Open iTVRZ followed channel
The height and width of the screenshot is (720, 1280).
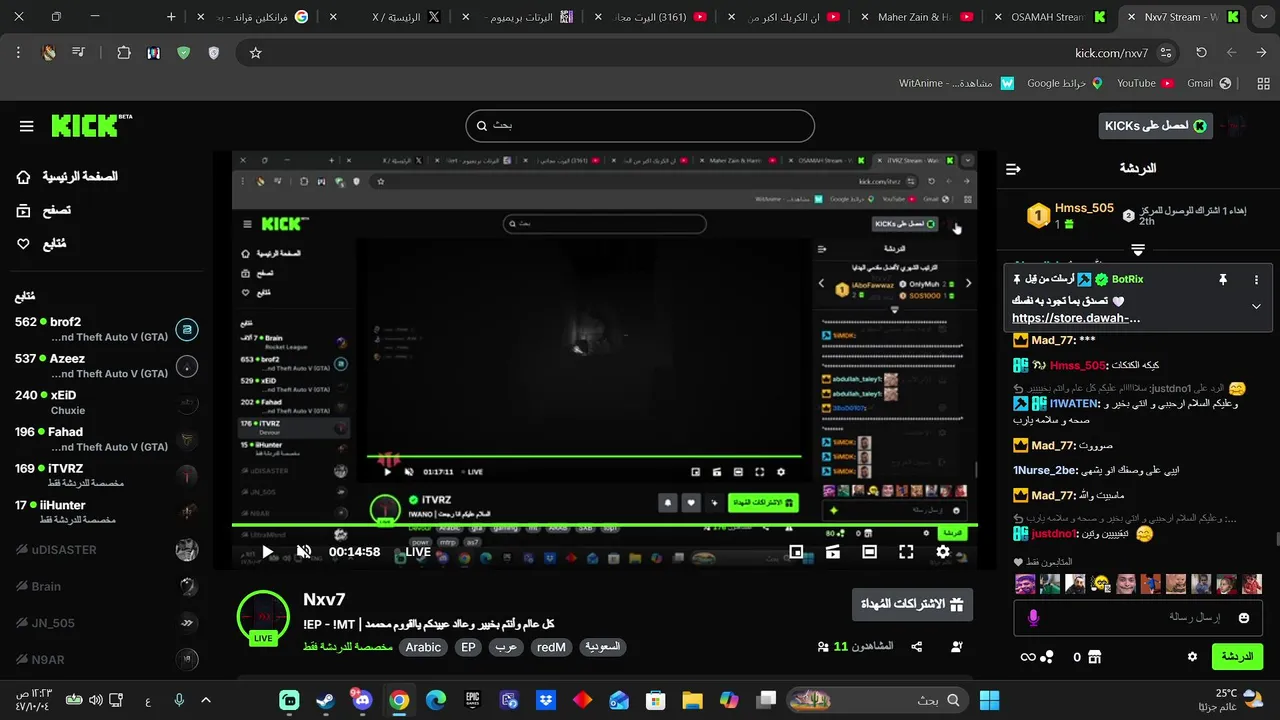pos(106,475)
